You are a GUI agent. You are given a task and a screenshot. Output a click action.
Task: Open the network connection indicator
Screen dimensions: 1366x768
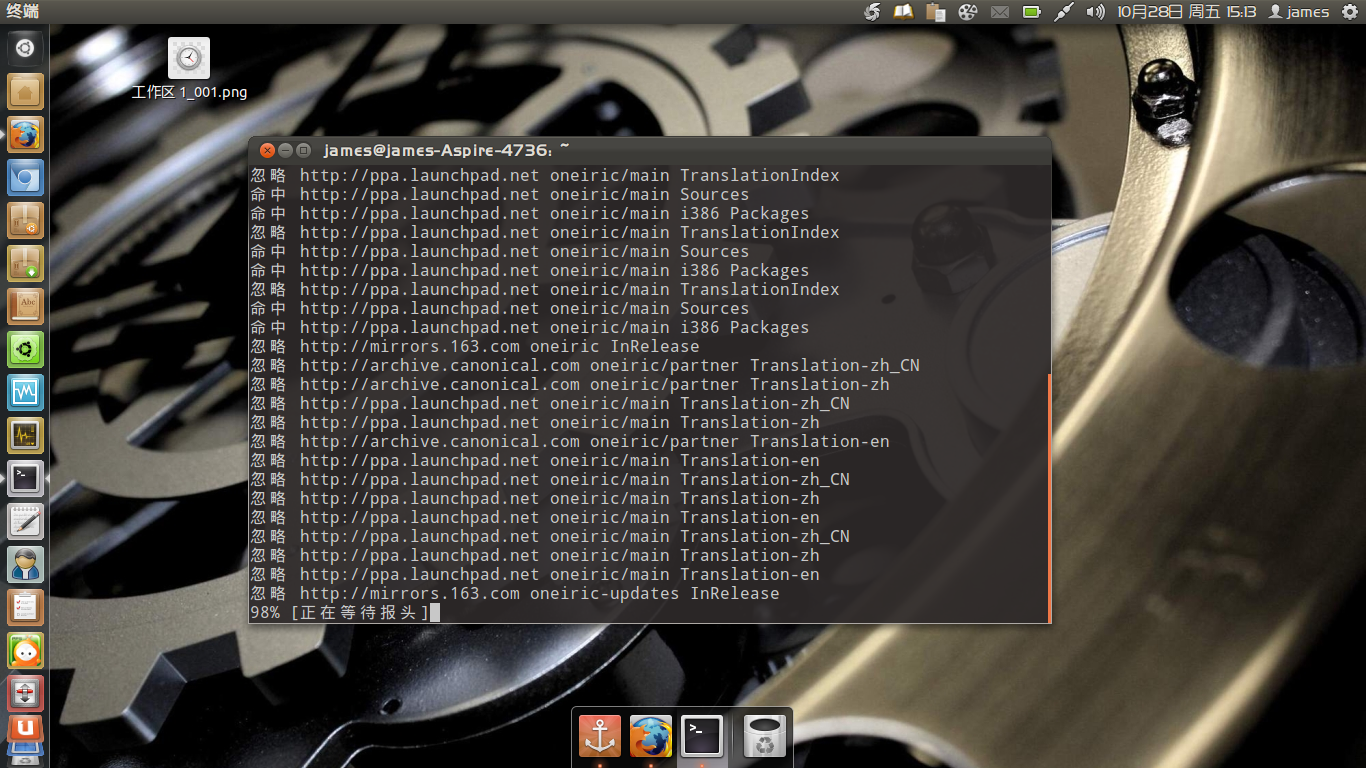(1063, 12)
